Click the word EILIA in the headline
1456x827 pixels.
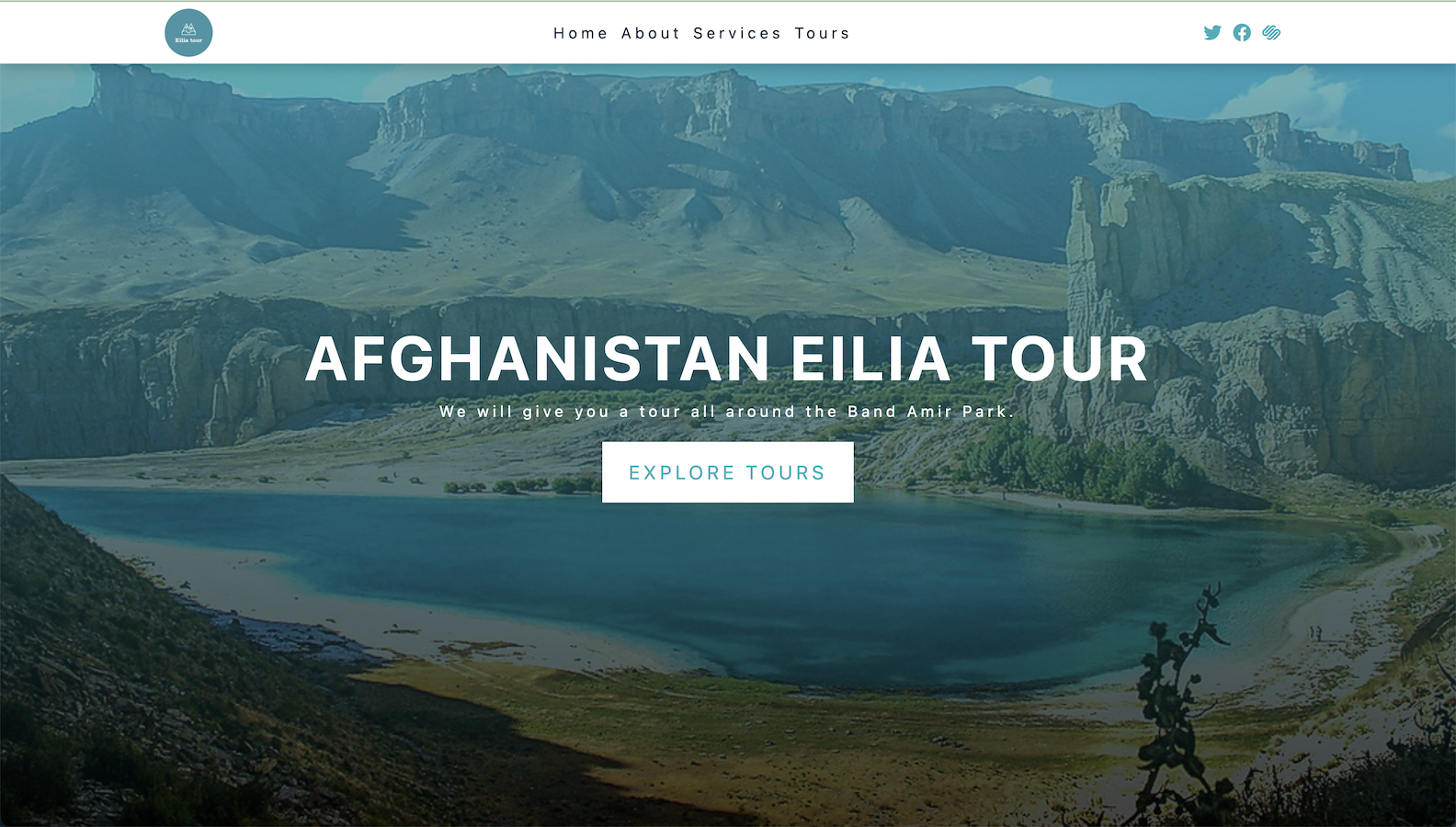click(870, 358)
